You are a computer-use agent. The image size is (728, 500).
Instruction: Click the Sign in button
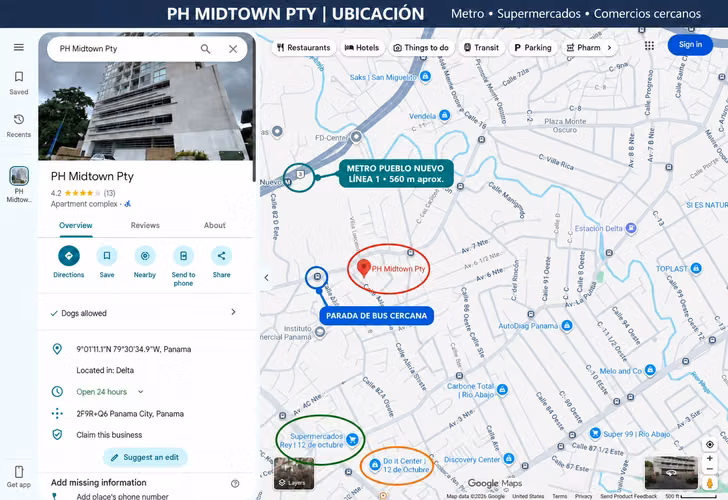click(690, 45)
